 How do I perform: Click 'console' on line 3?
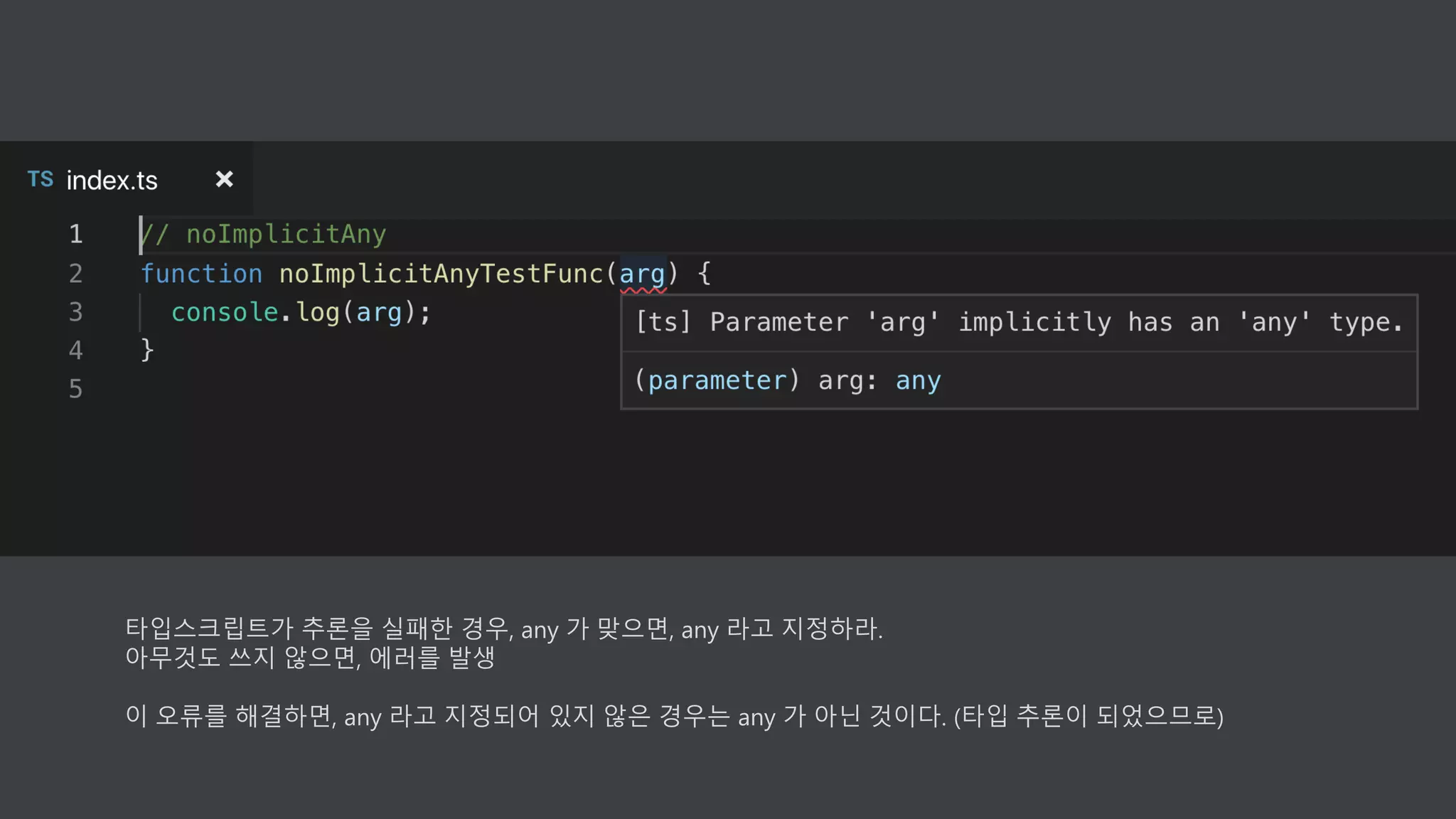[225, 312]
